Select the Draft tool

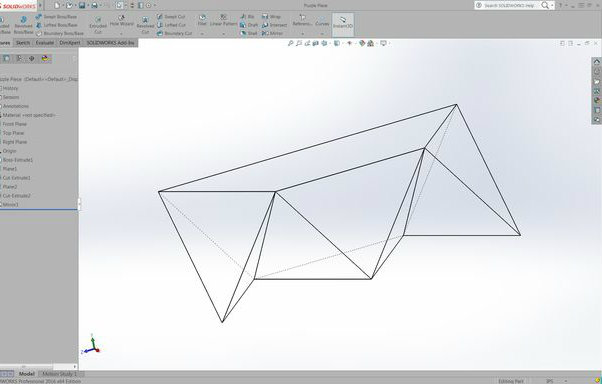pyautogui.click(x=249, y=25)
